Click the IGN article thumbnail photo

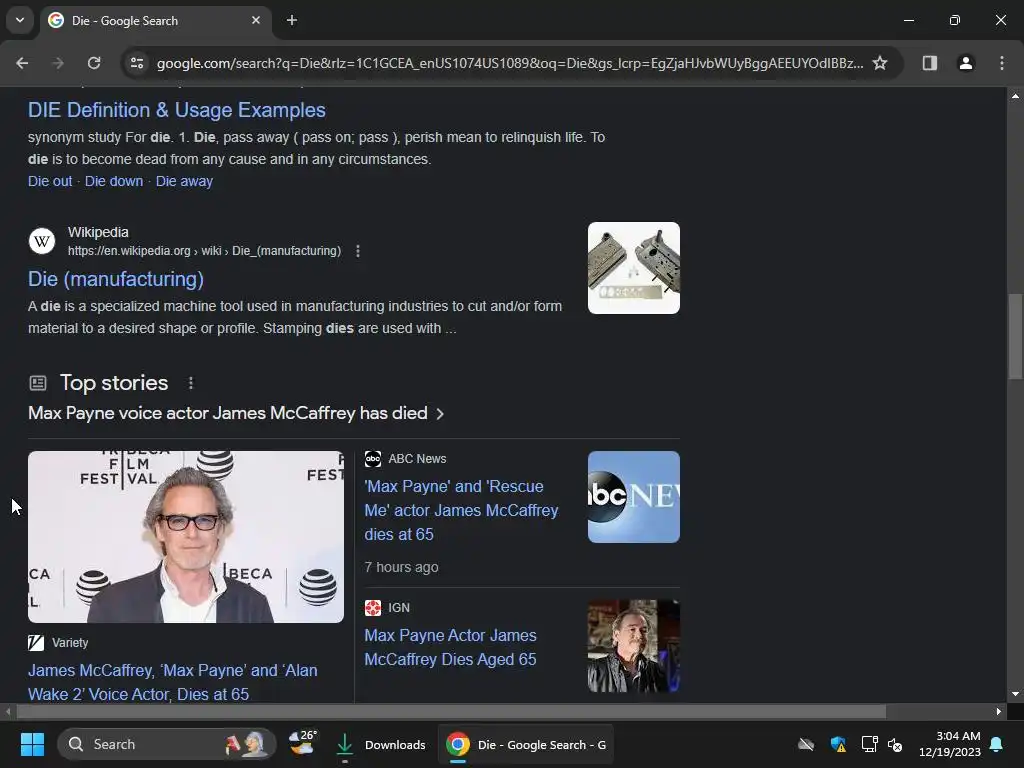633,646
